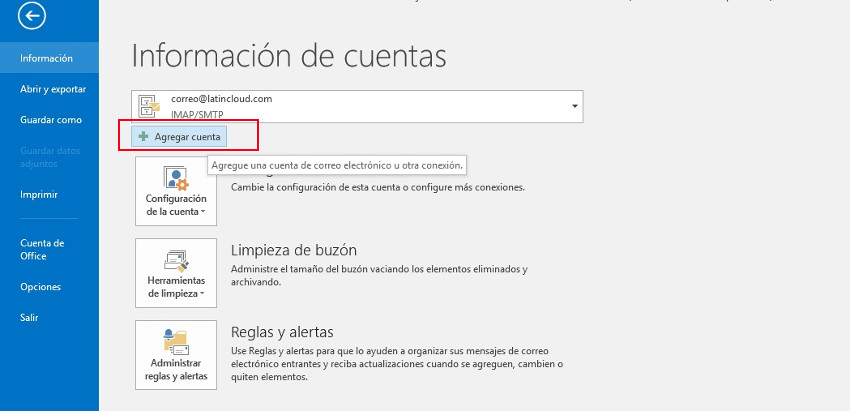Open Opciones from the sidebar
This screenshot has width=850, height=411.
40,287
